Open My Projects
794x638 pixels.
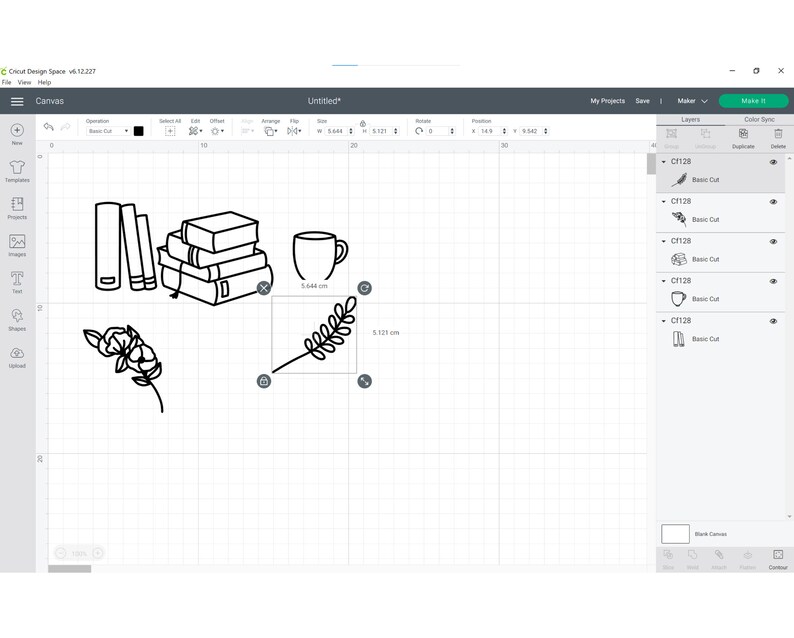[x=608, y=101]
